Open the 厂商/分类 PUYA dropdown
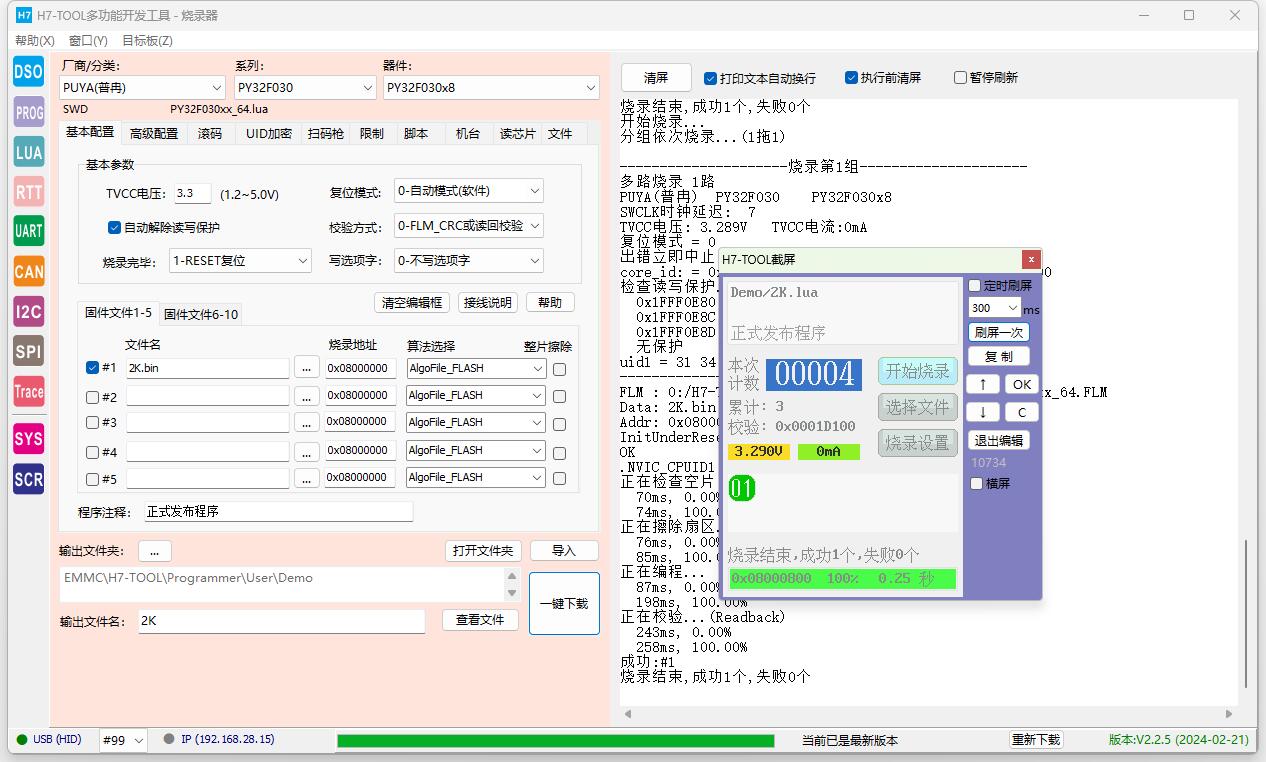 coord(142,88)
